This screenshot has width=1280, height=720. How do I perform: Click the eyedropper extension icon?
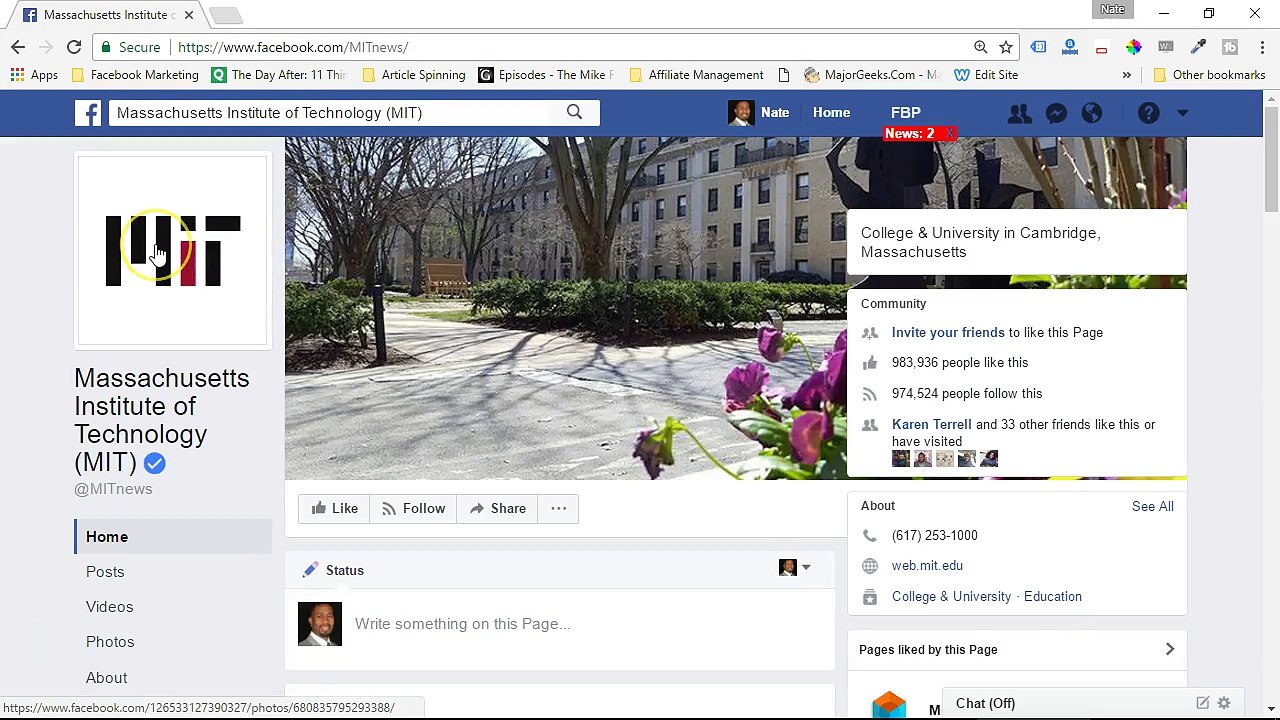pyautogui.click(x=1198, y=47)
